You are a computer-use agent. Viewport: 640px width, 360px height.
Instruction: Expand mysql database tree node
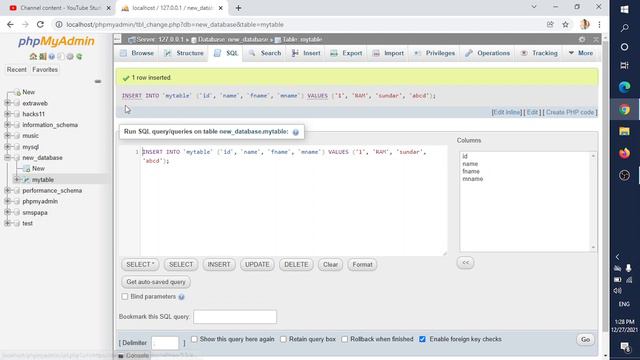click(x=7, y=147)
